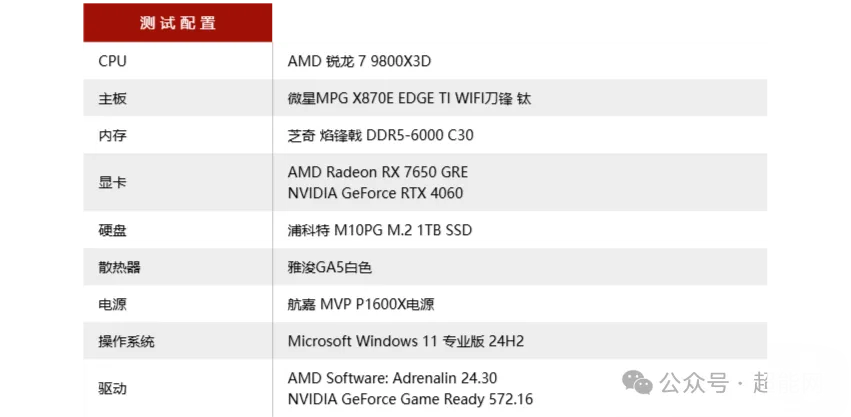
Task: Click the NVIDIA GeForce RTX 4060 line
Action: click(x=375, y=193)
